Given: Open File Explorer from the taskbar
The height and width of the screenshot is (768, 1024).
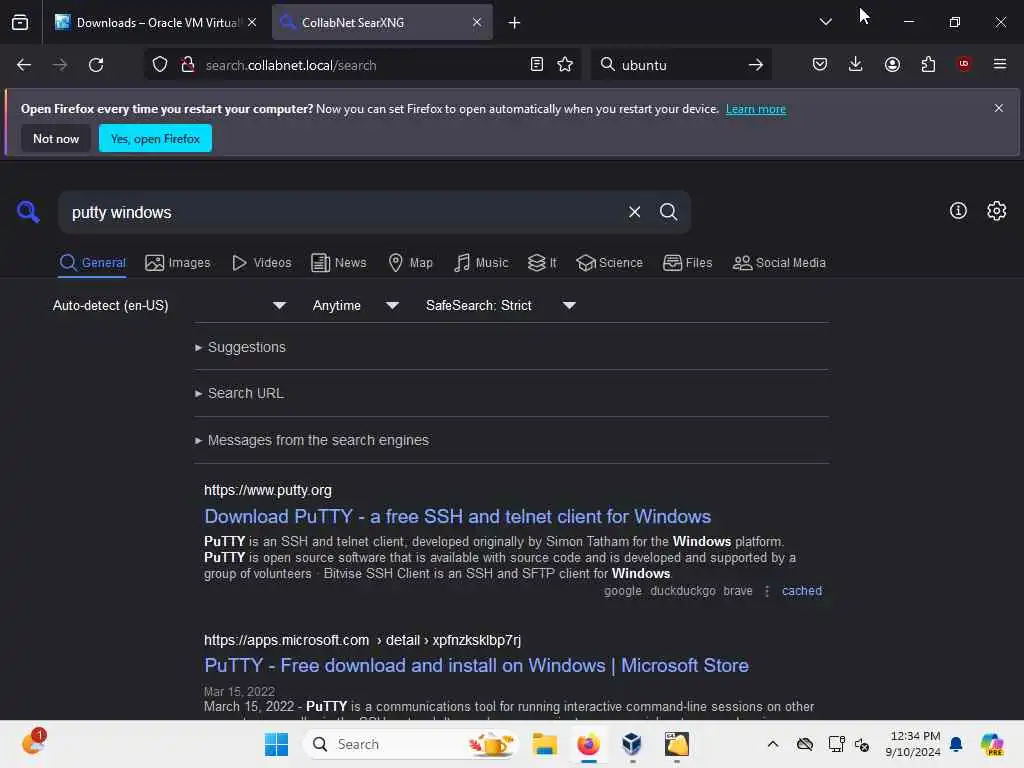Looking at the screenshot, I should [x=544, y=744].
